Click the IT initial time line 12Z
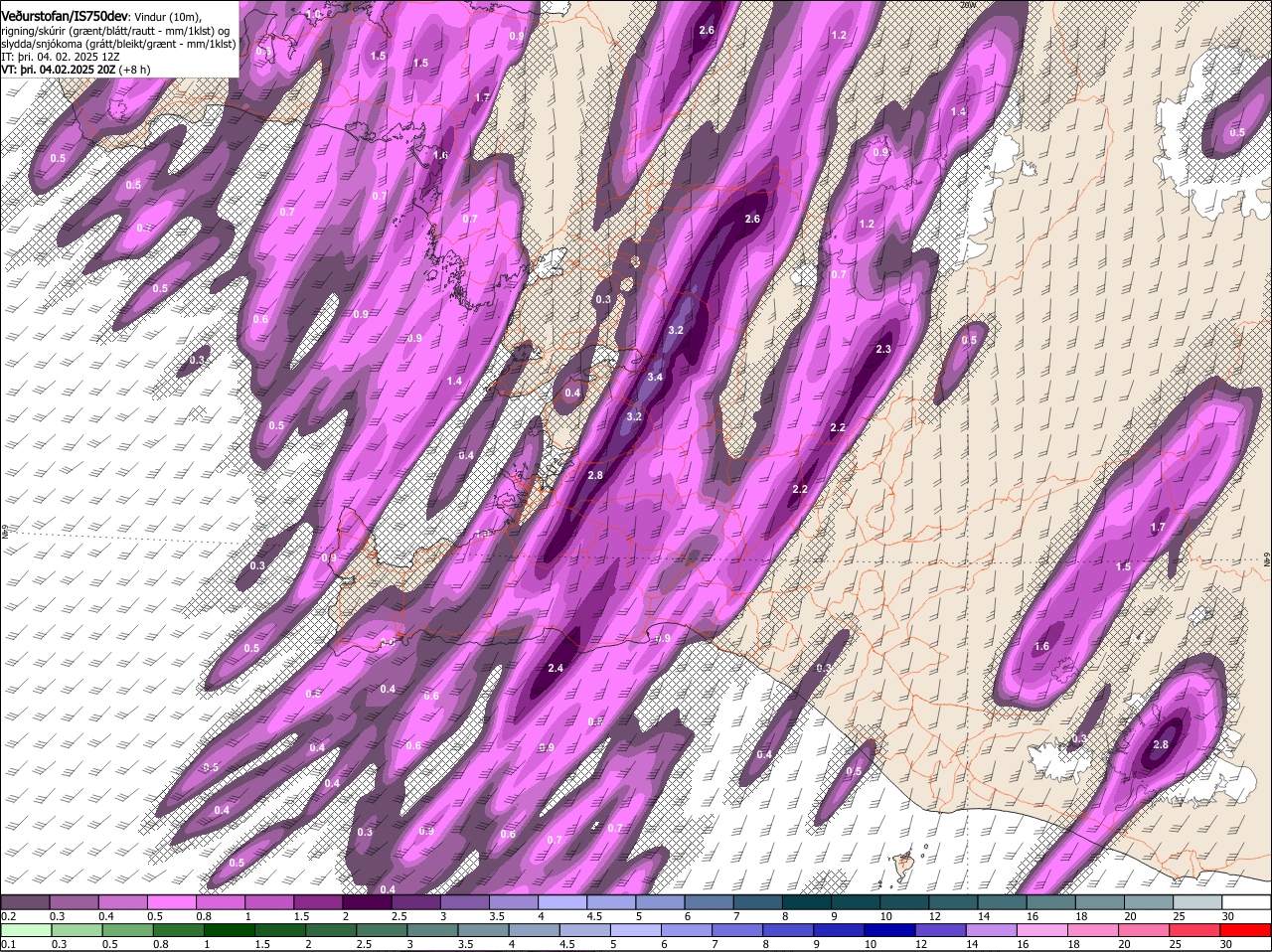This screenshot has width=1272, height=952. 61,57
